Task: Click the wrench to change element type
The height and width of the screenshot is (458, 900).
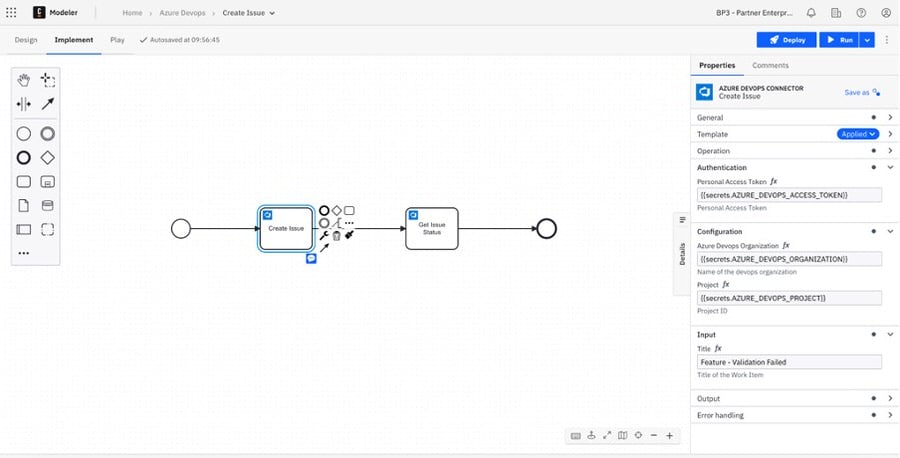Action: pyautogui.click(x=324, y=235)
